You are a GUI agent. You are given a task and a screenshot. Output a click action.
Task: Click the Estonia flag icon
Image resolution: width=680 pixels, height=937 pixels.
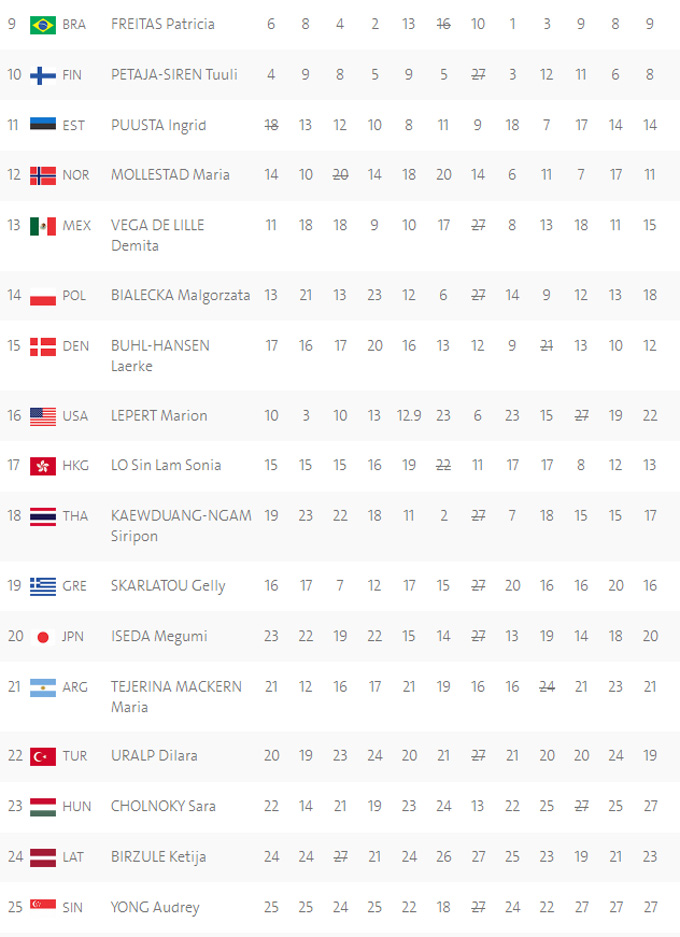click(43, 125)
